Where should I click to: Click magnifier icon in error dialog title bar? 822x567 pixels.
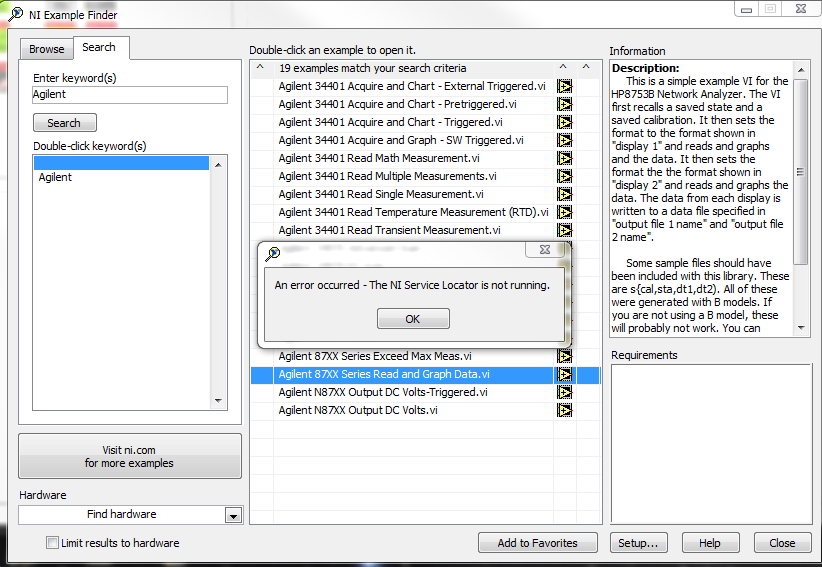click(x=273, y=254)
